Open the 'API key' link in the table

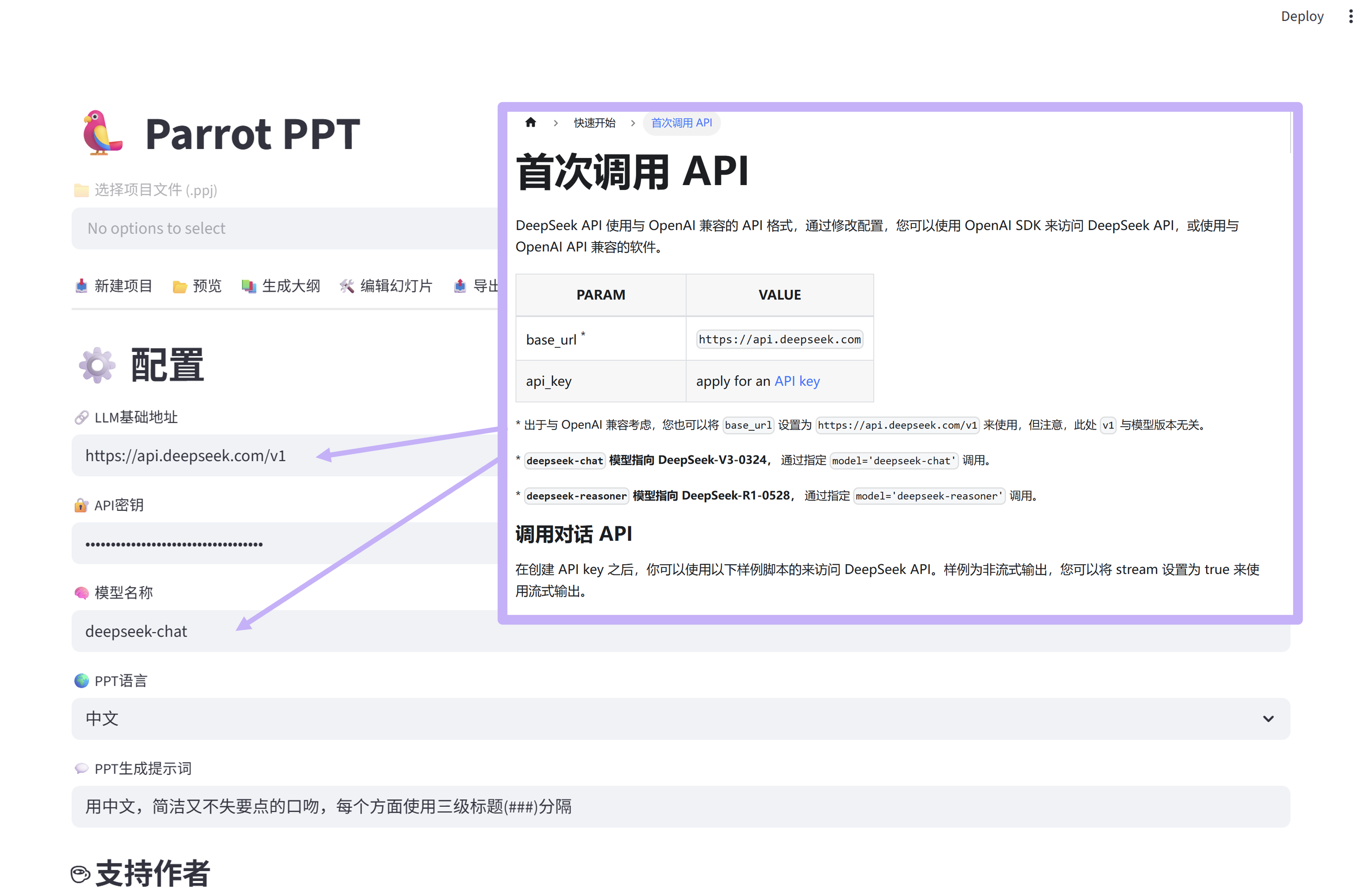click(x=797, y=381)
